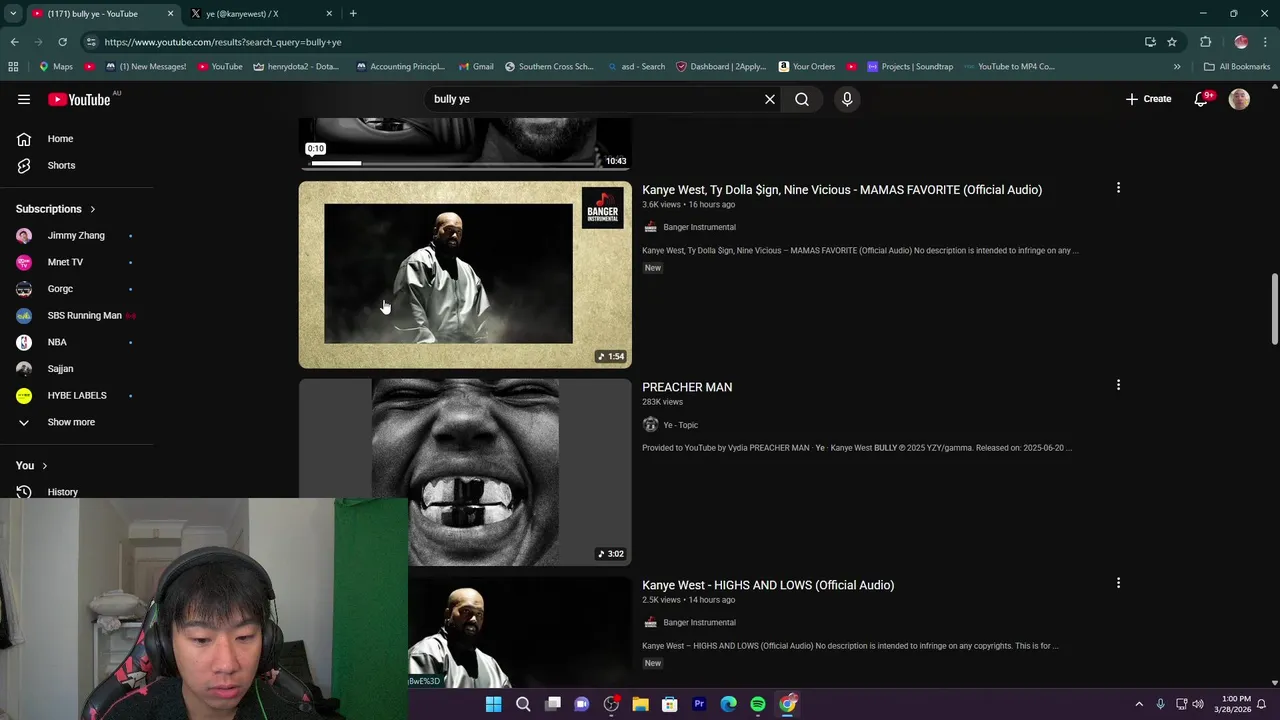This screenshot has width=1280, height=720.
Task: Click the page vertical scrollbar
Action: pyautogui.click(x=1274, y=310)
